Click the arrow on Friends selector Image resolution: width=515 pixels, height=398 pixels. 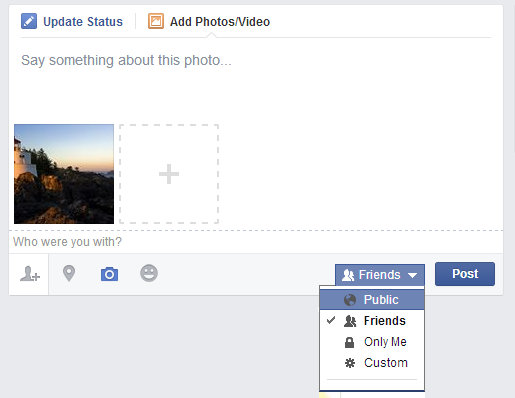(x=412, y=275)
